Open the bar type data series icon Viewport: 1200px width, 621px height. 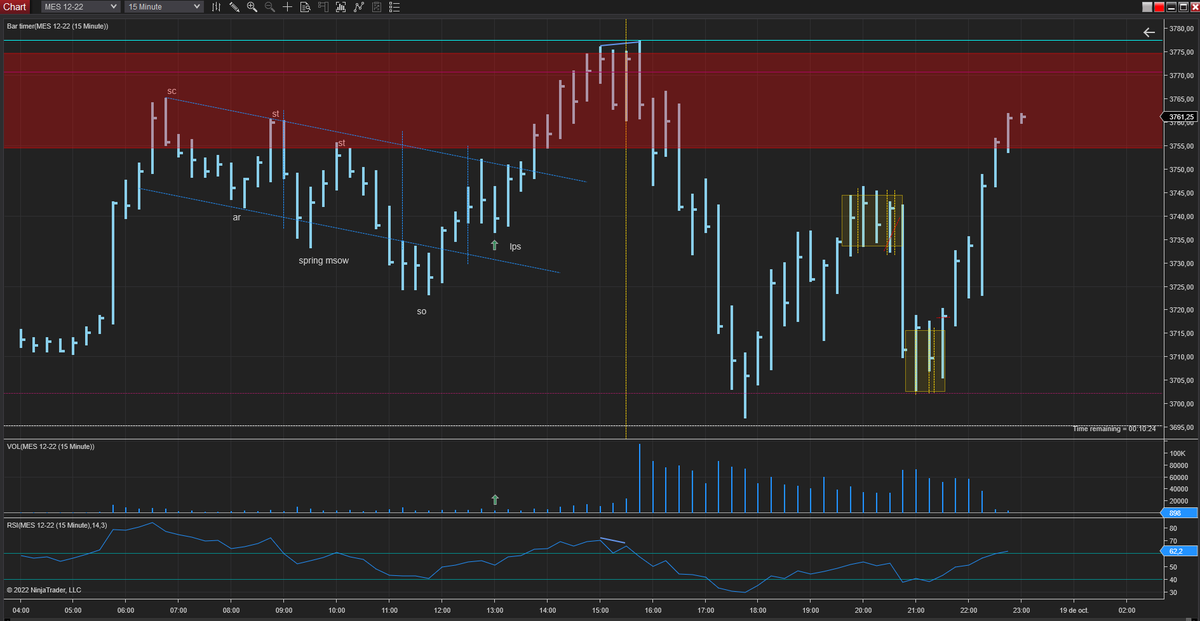pyautogui.click(x=216, y=6)
